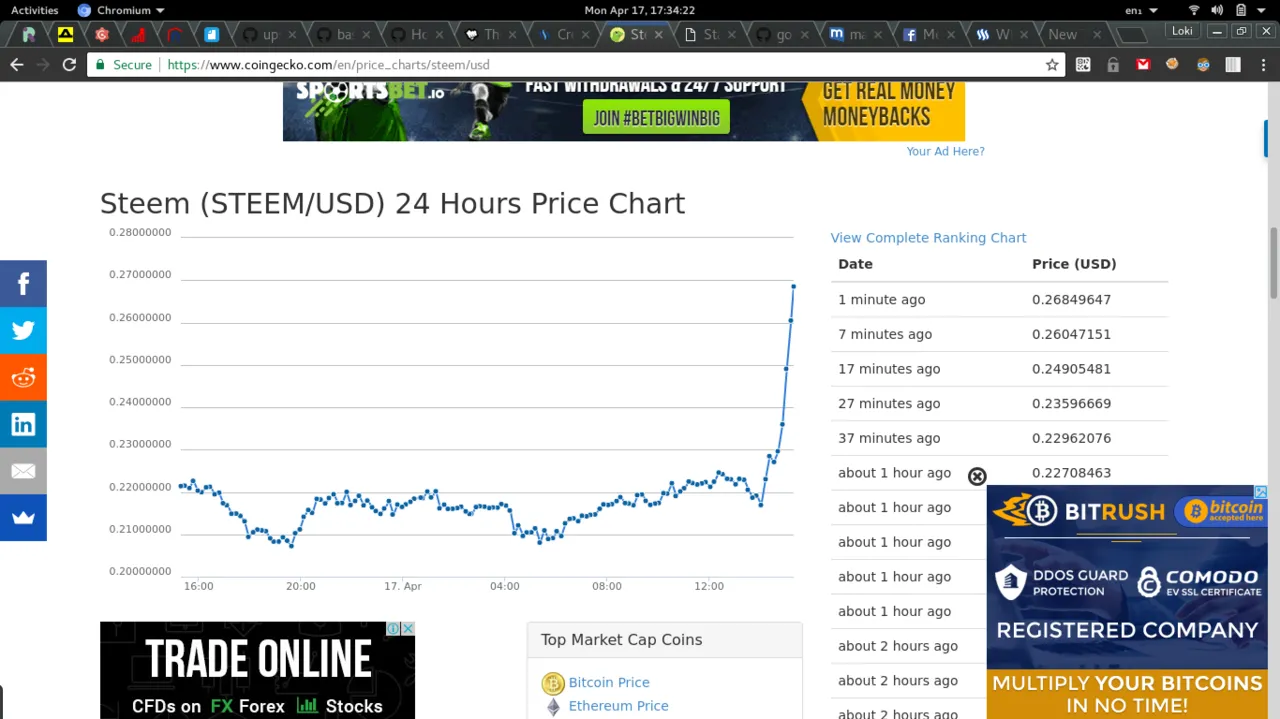Open the Your Ad Here link

(945, 151)
